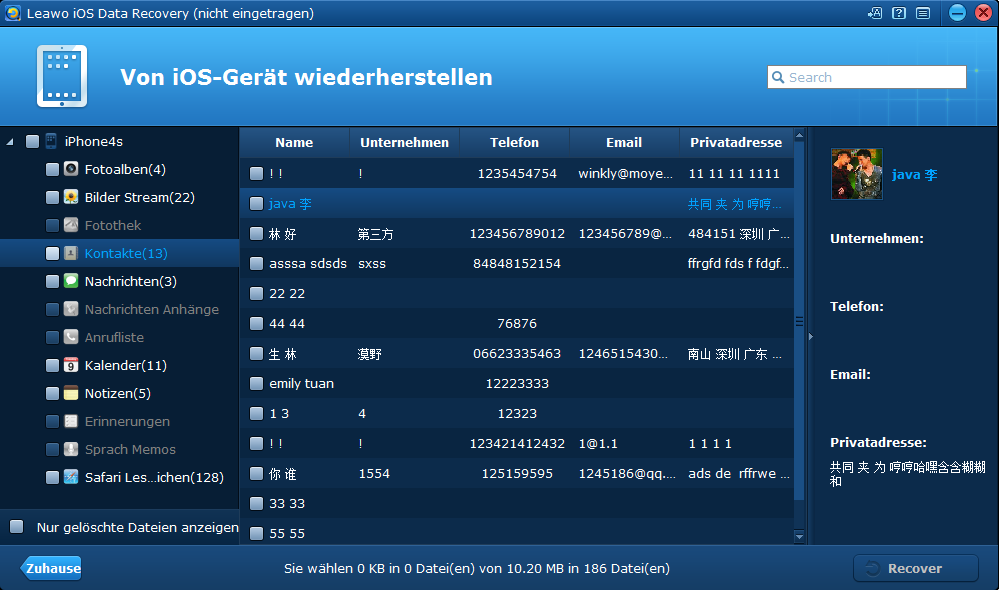Open the help question mark icon

[x=899, y=13]
